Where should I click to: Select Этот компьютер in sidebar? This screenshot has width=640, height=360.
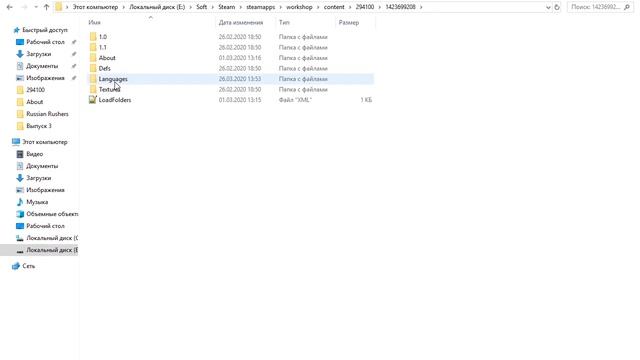45,142
